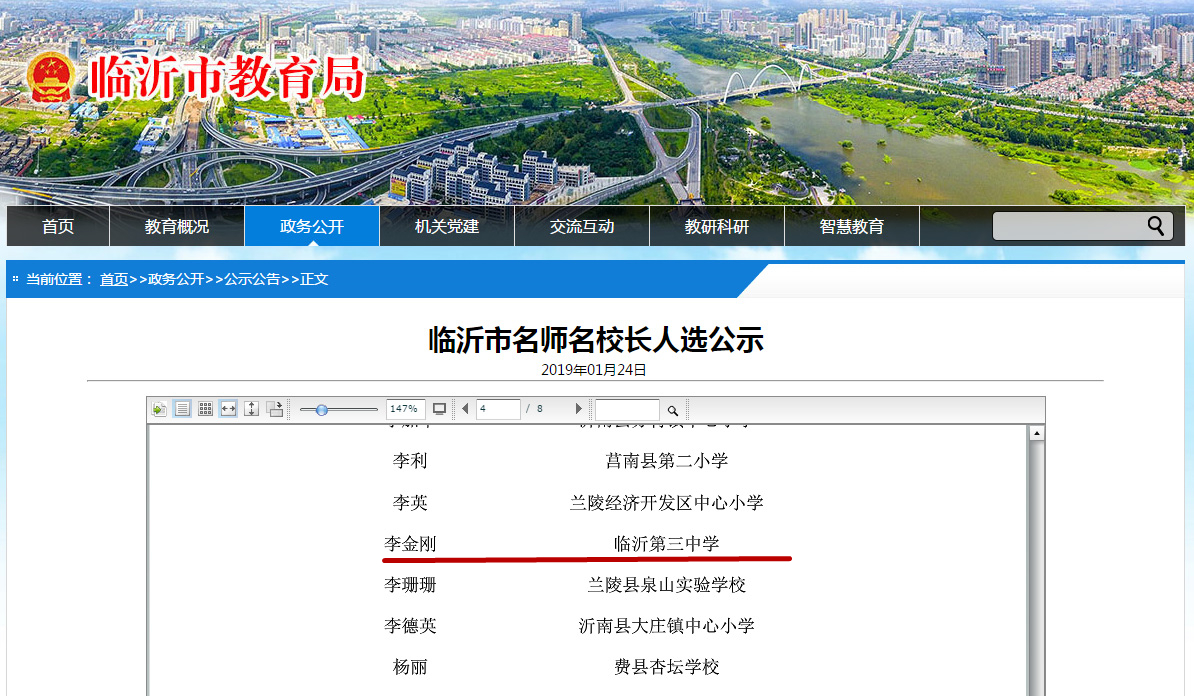This screenshot has height=696, width=1194.
Task: Open the 交流互动 navigation tab
Action: pyautogui.click(x=582, y=226)
